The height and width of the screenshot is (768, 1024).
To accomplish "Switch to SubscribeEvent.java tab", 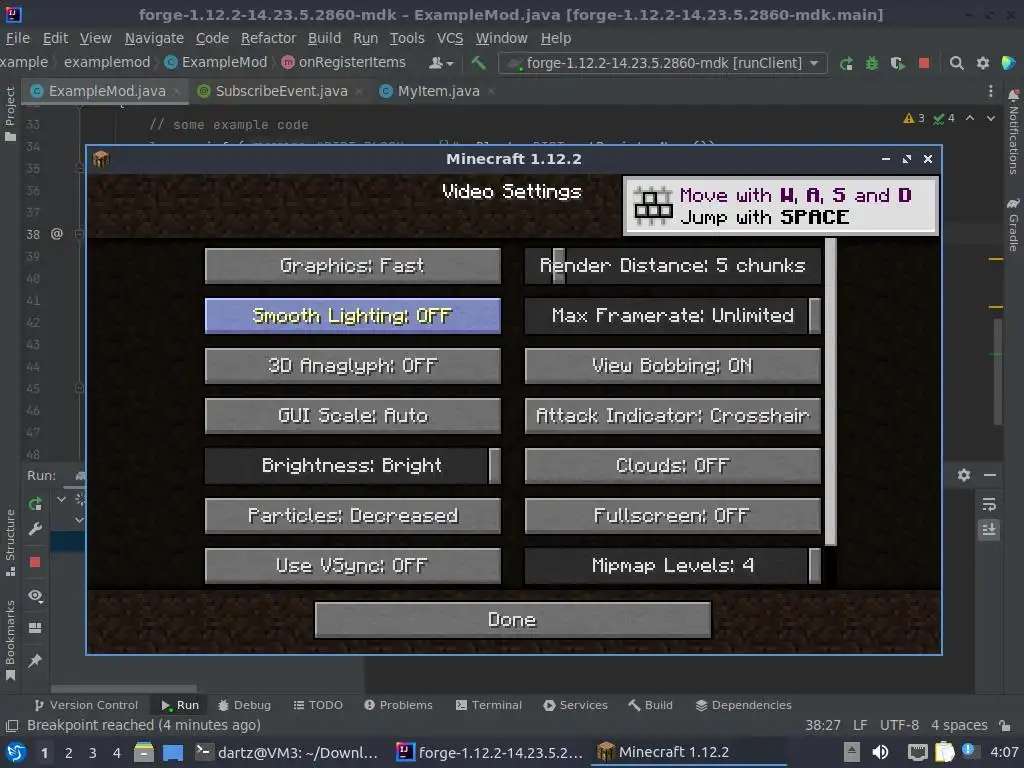I will click(281, 91).
